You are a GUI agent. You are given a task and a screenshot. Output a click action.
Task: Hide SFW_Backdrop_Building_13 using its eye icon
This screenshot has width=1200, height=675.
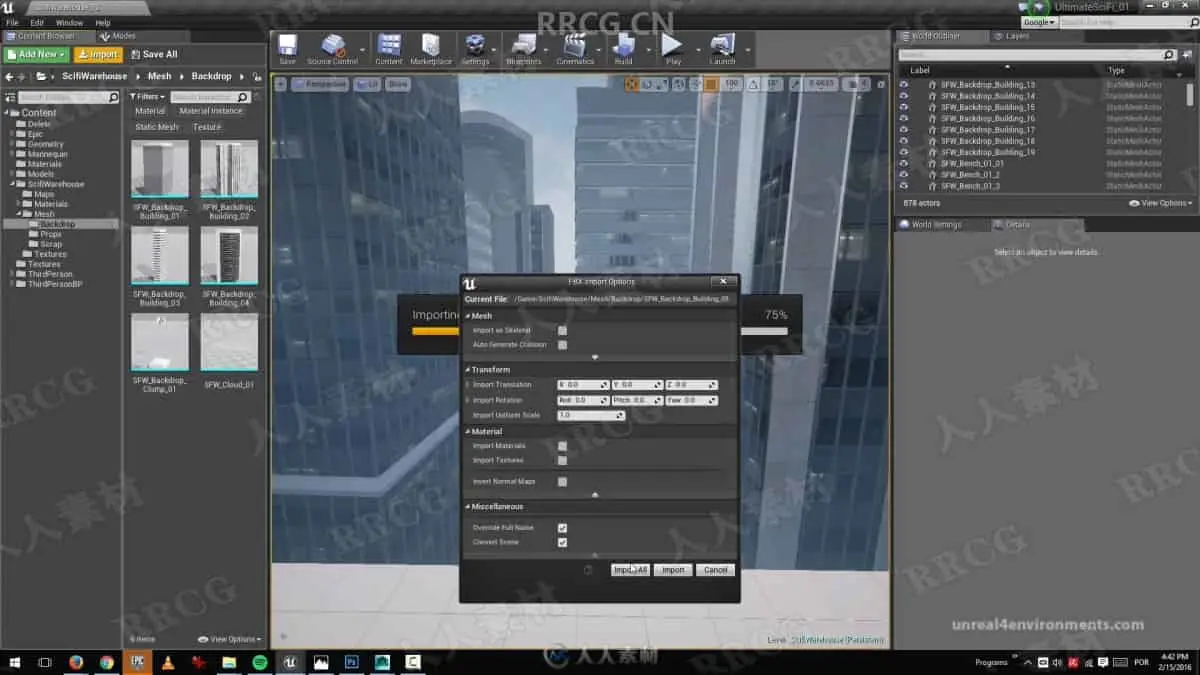click(904, 85)
